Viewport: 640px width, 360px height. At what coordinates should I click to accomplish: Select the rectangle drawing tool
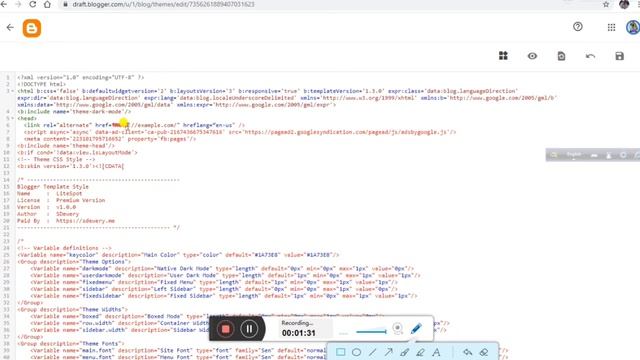click(340, 352)
